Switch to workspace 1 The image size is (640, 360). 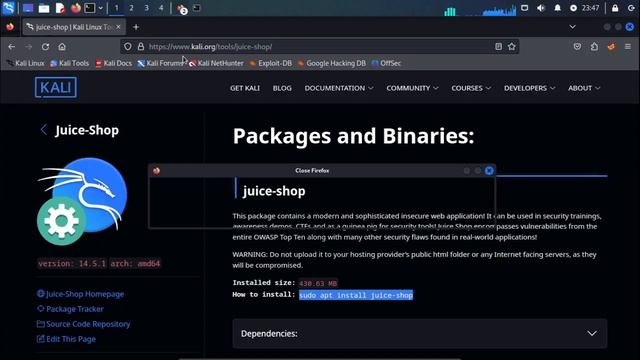point(116,8)
